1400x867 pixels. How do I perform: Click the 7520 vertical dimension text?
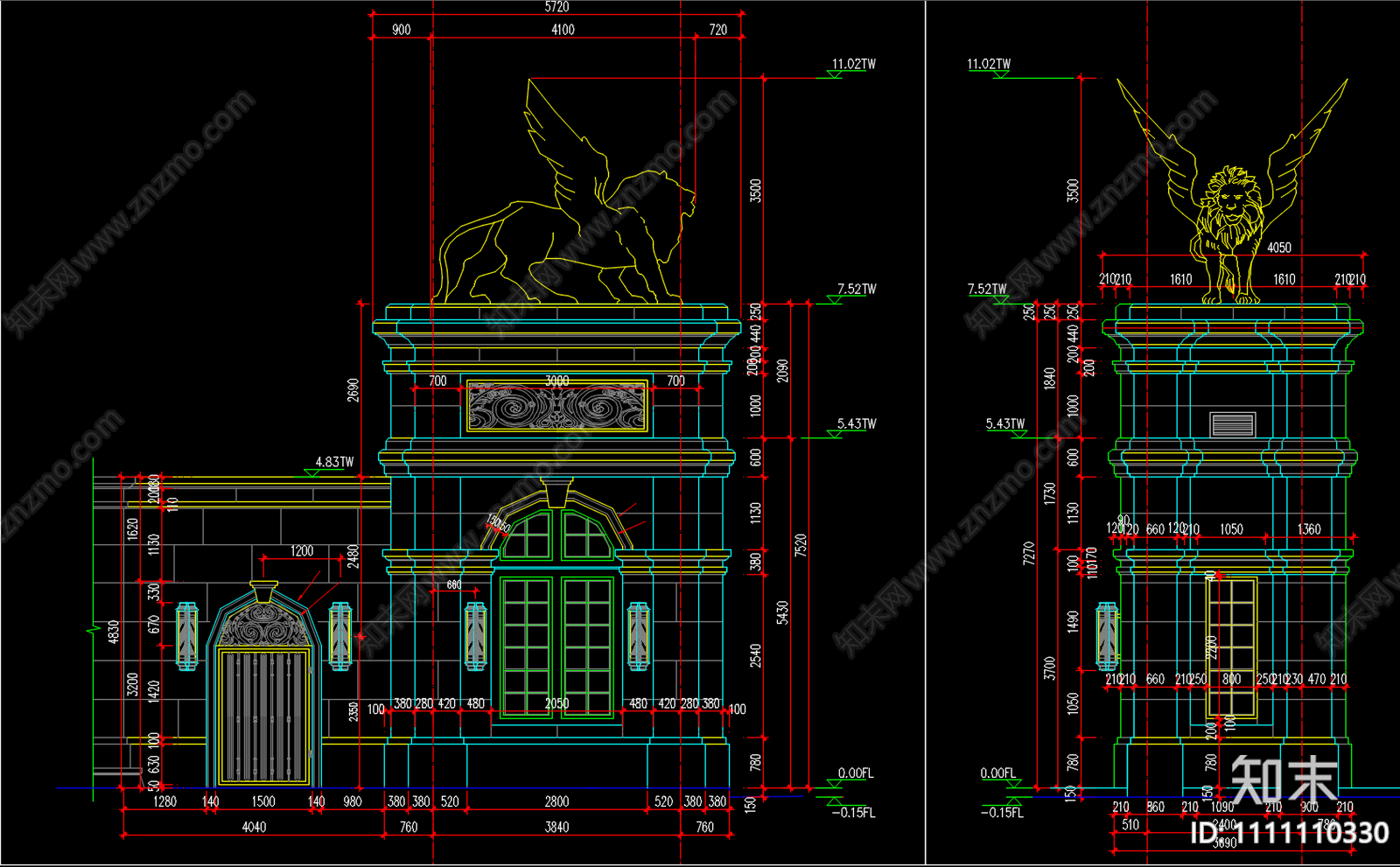pos(801,546)
